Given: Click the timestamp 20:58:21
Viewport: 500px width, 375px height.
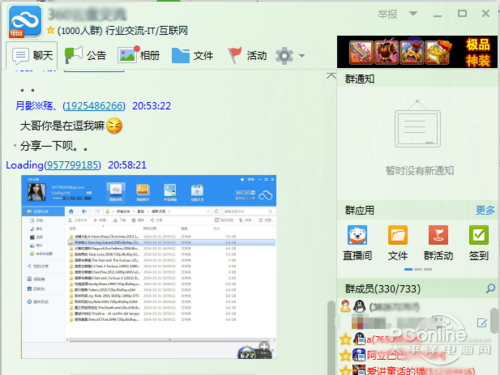Looking at the screenshot, I should [x=127, y=165].
